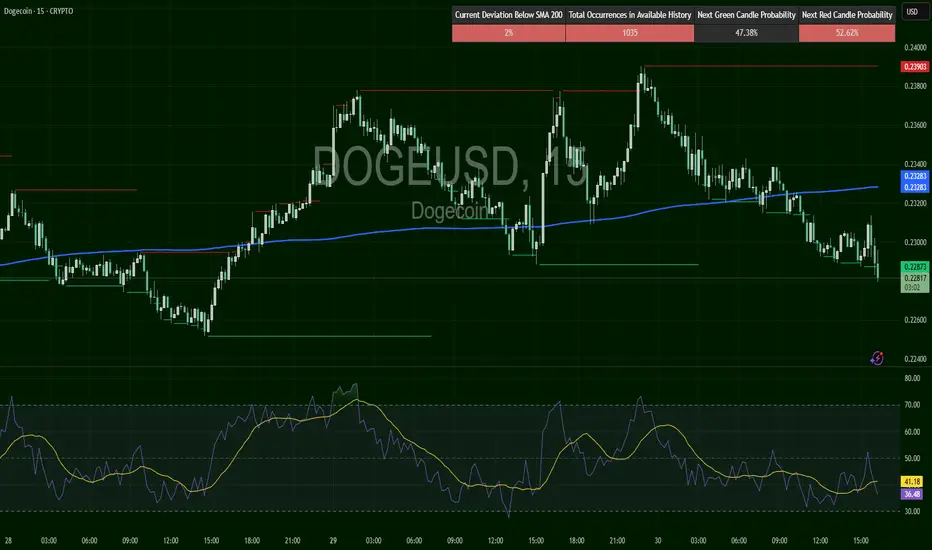Click the 50.00 RSI axis tick
Image resolution: width=932 pixels, height=550 pixels.
point(912,458)
